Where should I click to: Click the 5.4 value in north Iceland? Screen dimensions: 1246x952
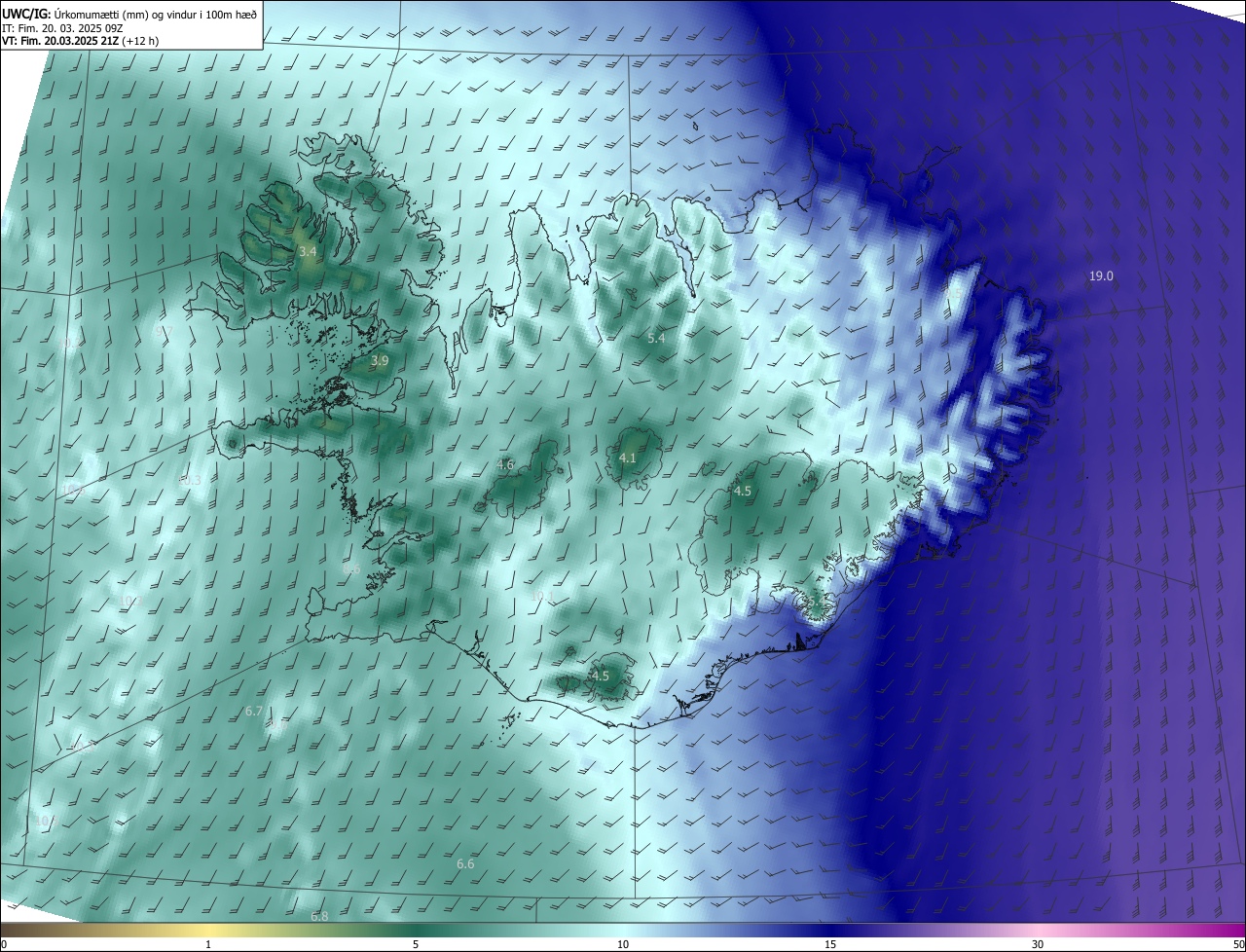point(656,339)
